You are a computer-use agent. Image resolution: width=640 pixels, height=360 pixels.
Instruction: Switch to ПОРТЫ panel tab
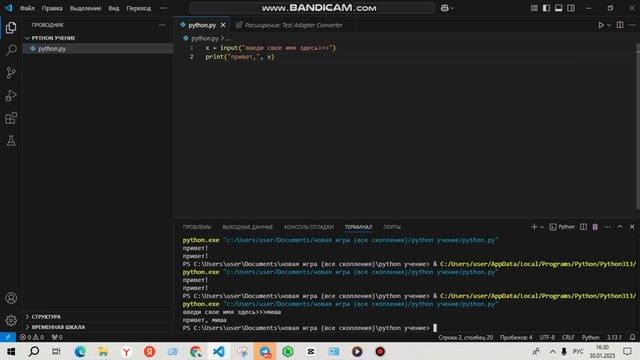[x=392, y=227]
